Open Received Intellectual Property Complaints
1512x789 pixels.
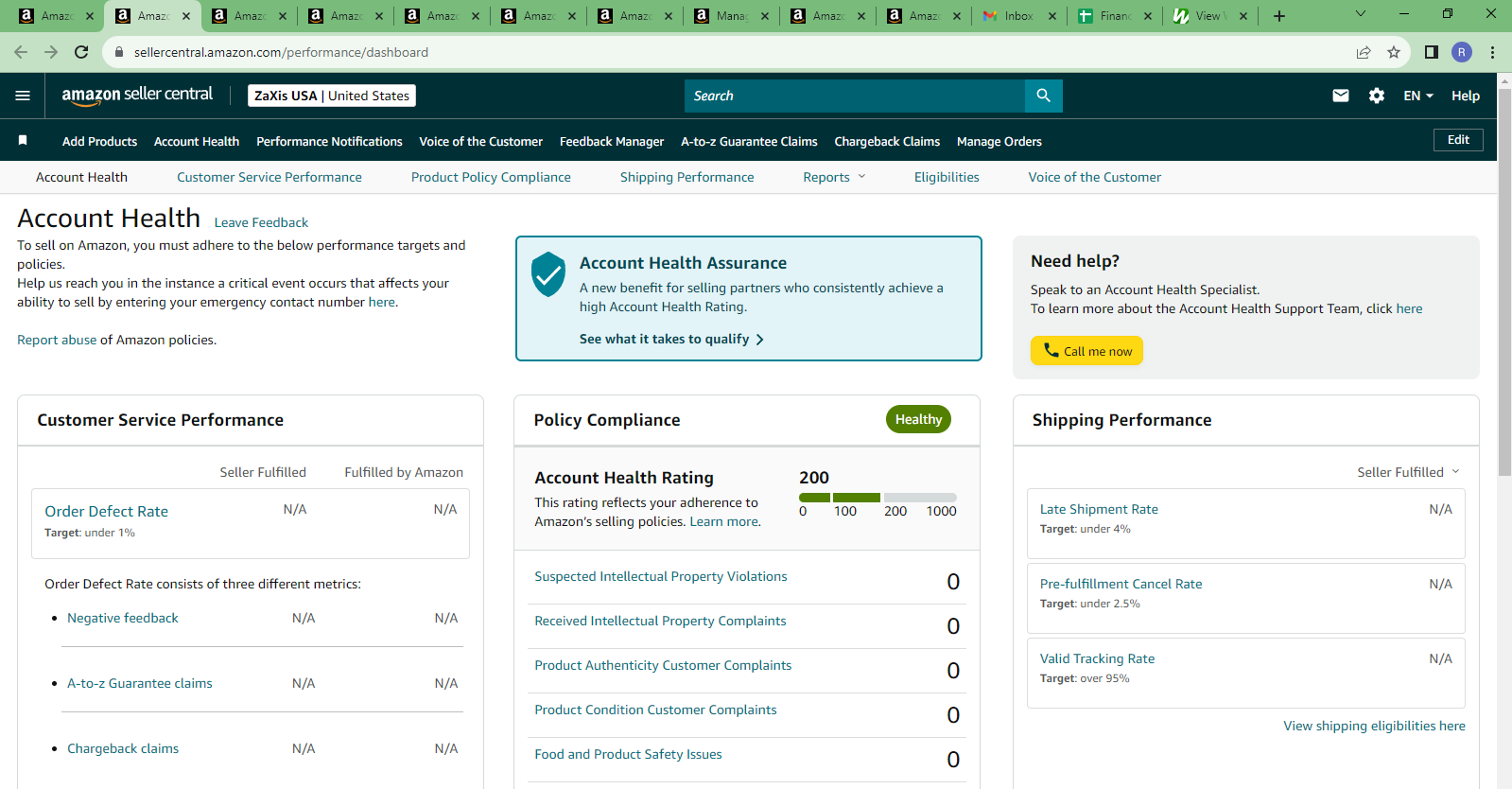tap(660, 621)
